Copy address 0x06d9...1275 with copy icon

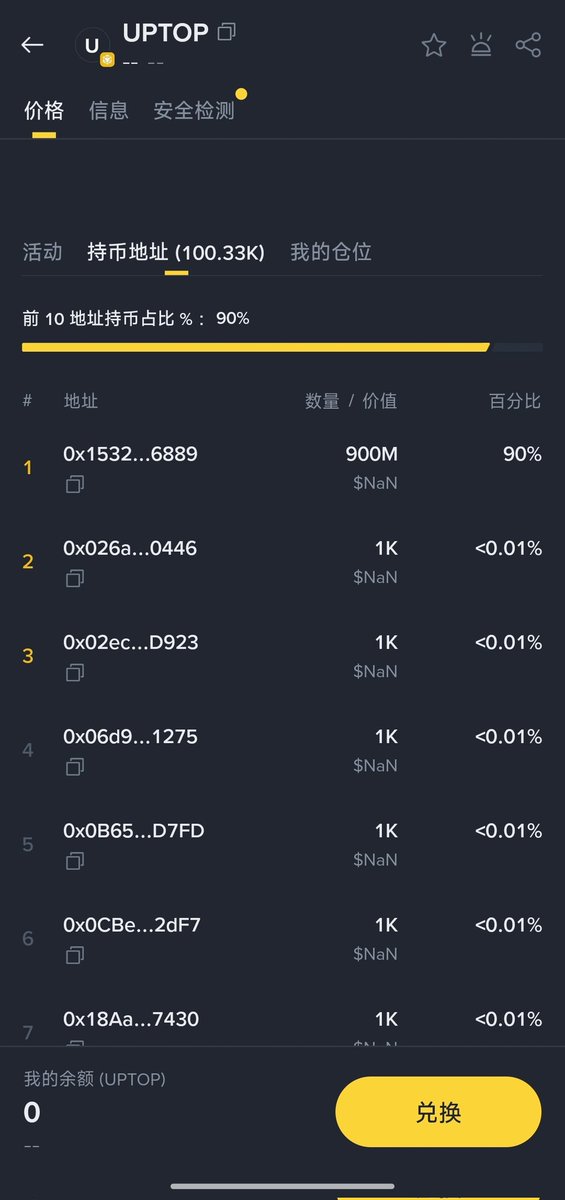(74, 767)
